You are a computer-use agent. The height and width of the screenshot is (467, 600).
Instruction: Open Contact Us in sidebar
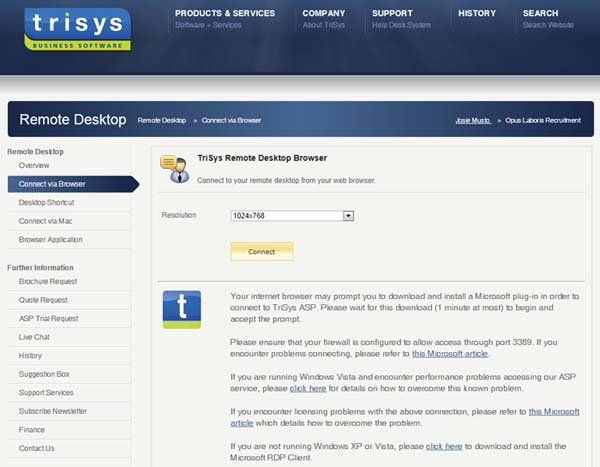[36, 448]
